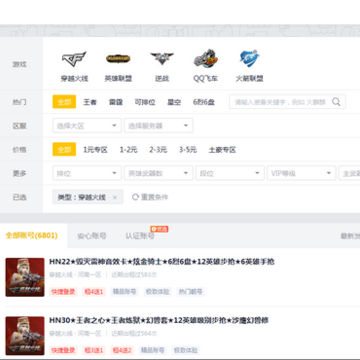This screenshot has width=360, height=360.
Task: Select the 全部 price filter
Action: point(64,150)
